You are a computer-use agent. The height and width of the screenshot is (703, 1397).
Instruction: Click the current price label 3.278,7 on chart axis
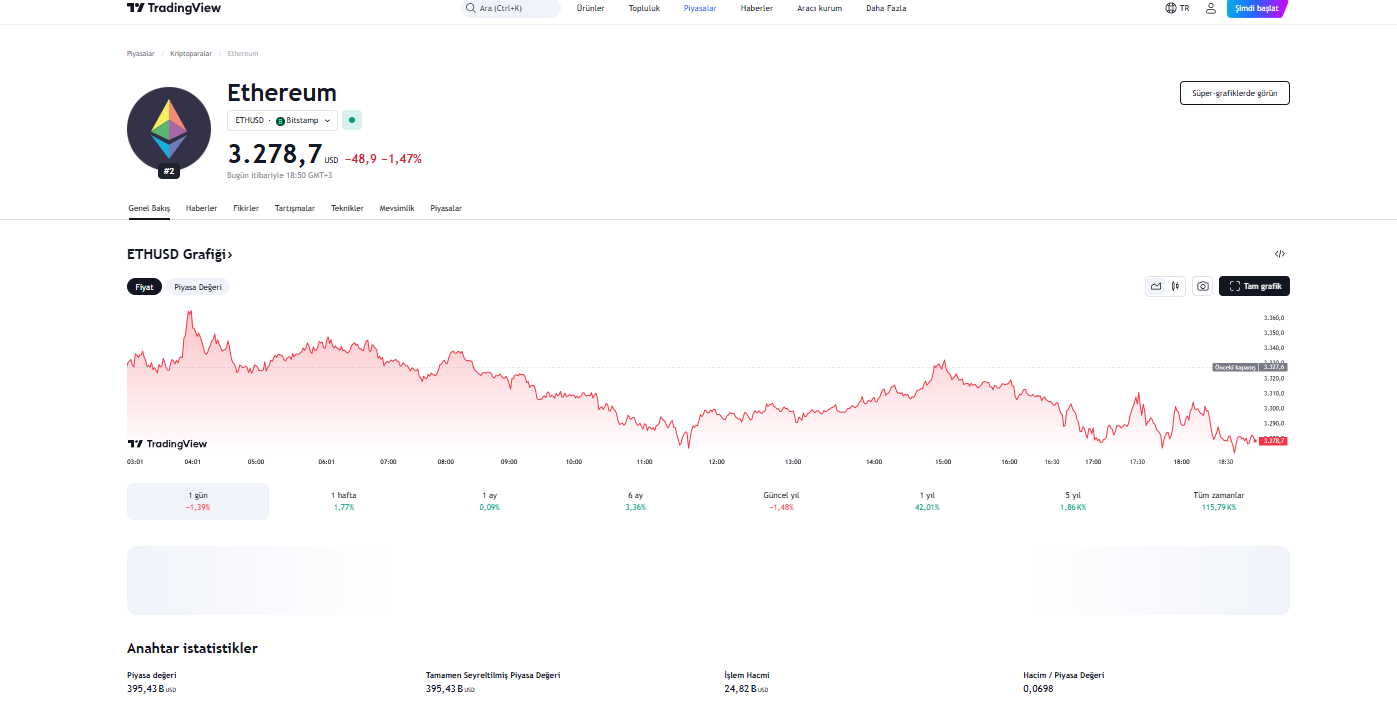tap(1273, 440)
